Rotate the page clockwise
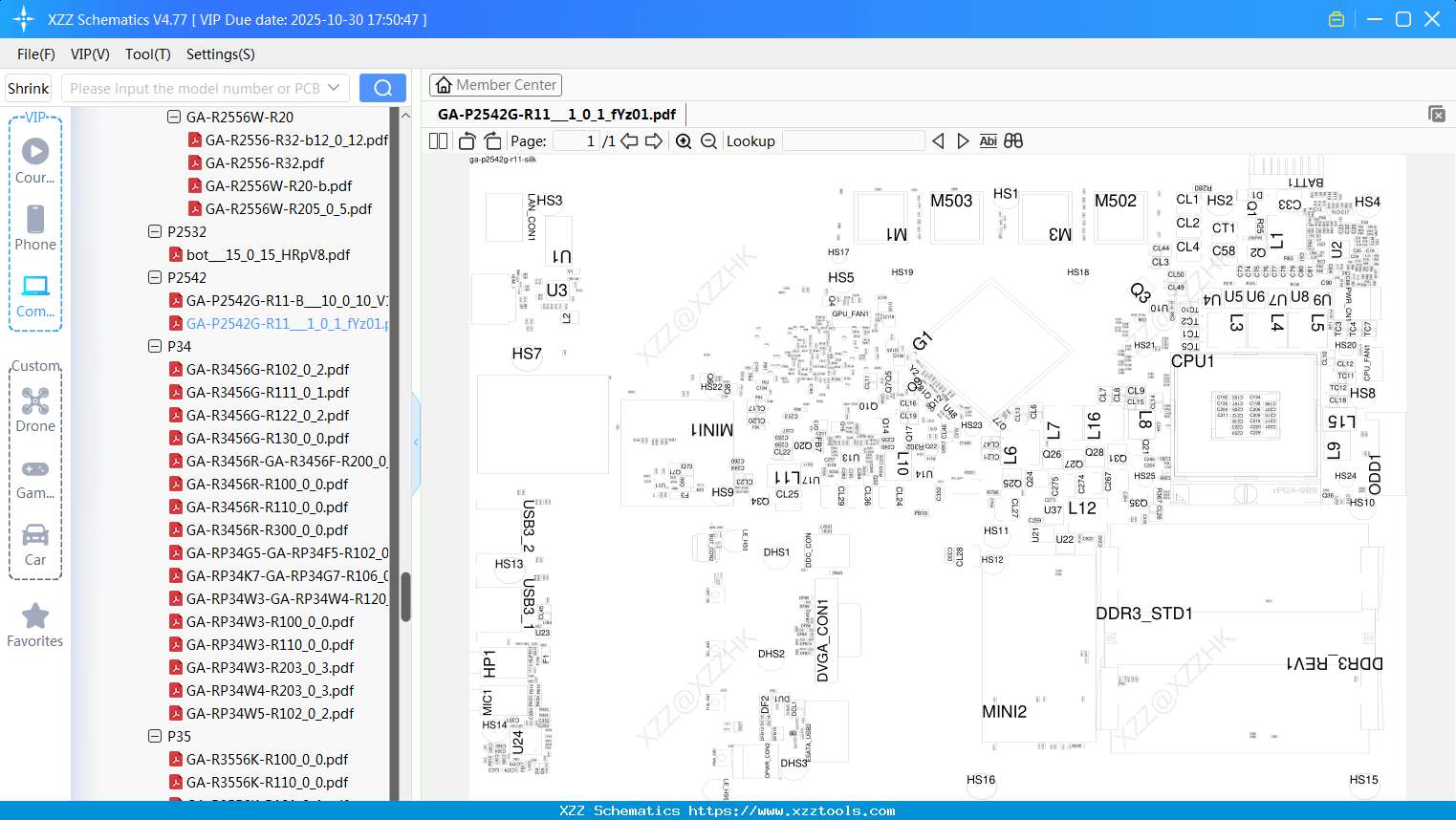Screen dimensions: 1456x820 tap(492, 140)
